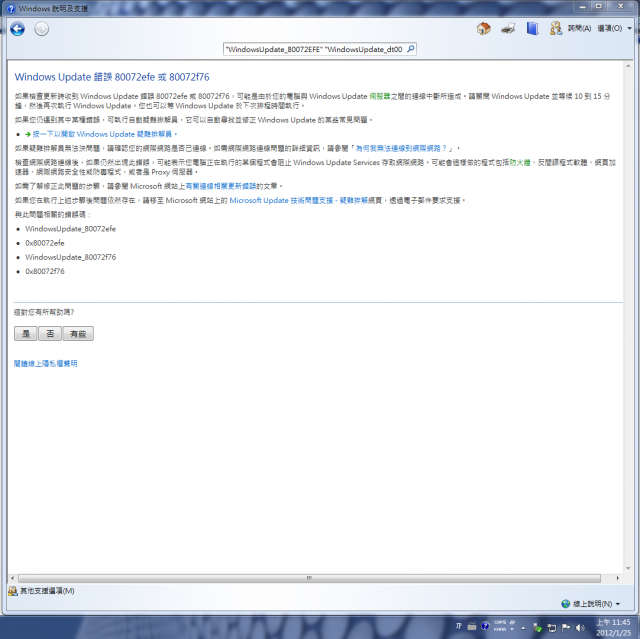Viewport: 640px width, 639px height.
Task: Follow the 有關連線相關更新錯誤 article link
Action: 221,186
